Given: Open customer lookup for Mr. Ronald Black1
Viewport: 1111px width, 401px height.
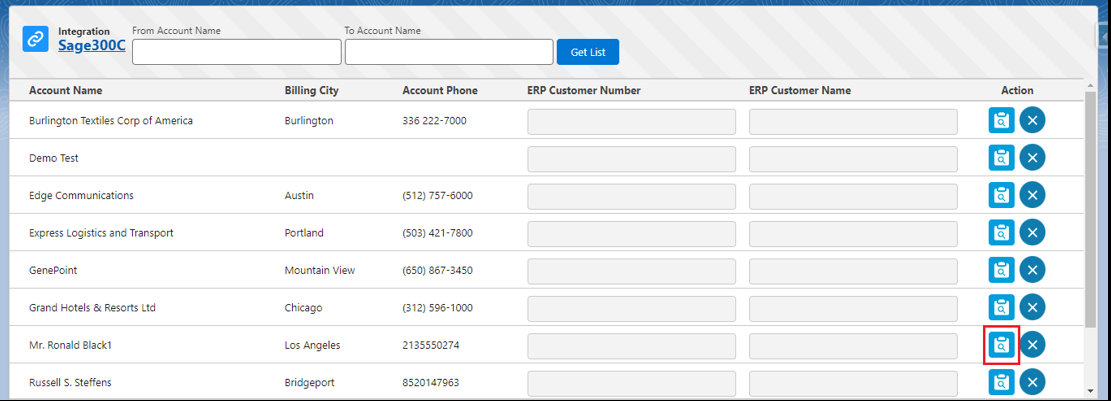Looking at the screenshot, I should point(1001,345).
